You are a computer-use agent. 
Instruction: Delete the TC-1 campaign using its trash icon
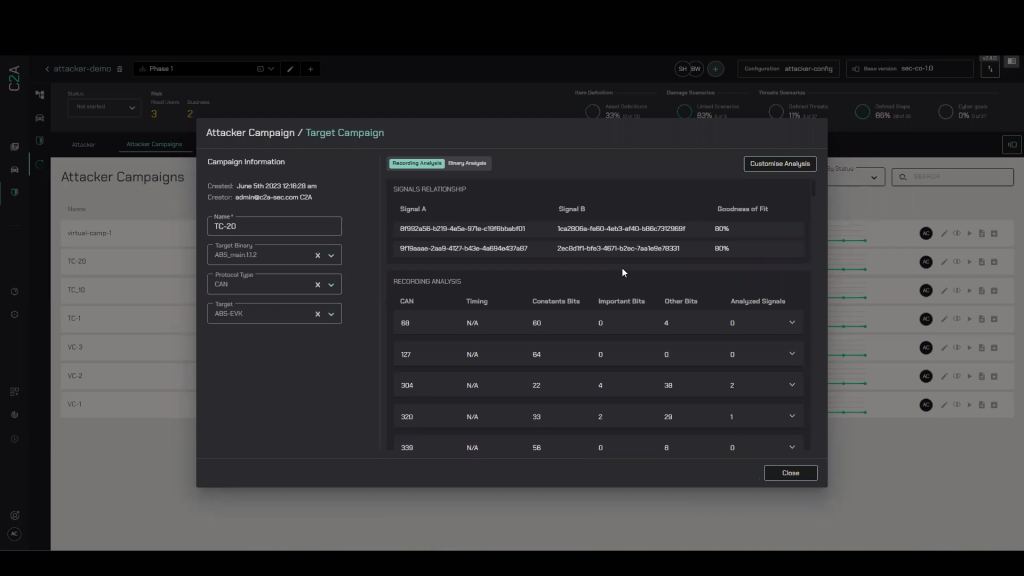click(x=994, y=319)
